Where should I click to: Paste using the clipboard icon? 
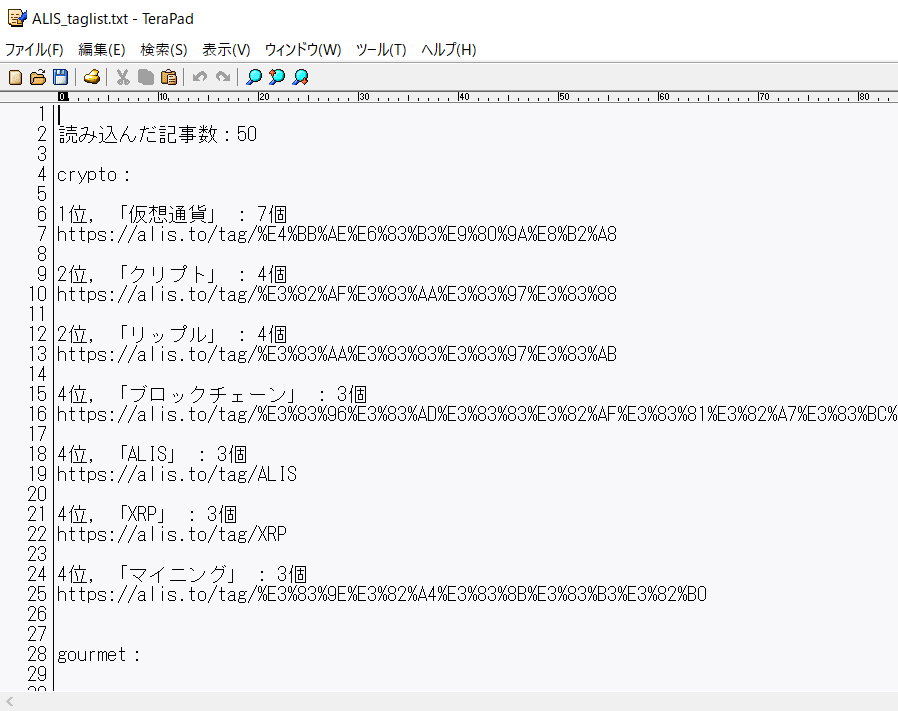(x=169, y=77)
